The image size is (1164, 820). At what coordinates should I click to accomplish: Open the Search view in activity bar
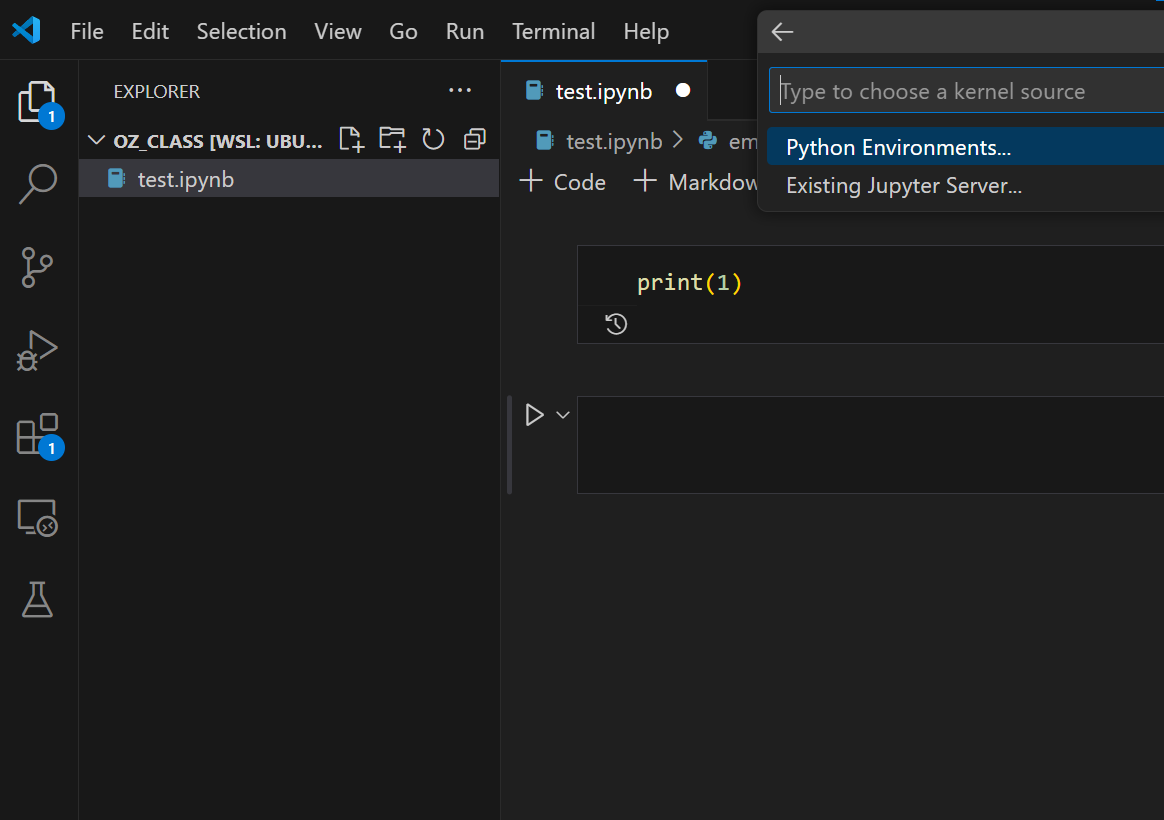37,184
